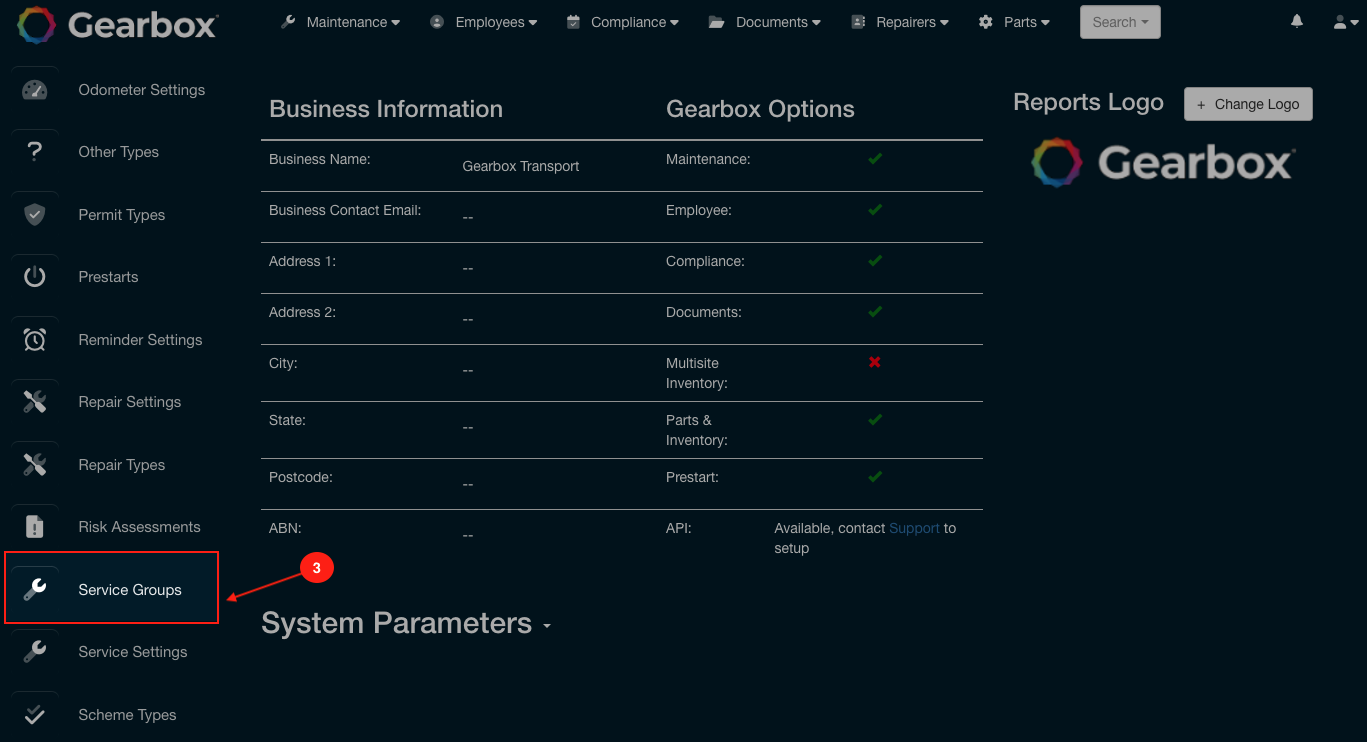This screenshot has width=1367, height=742.
Task: Click the Prestarts power icon
Action: 34,277
